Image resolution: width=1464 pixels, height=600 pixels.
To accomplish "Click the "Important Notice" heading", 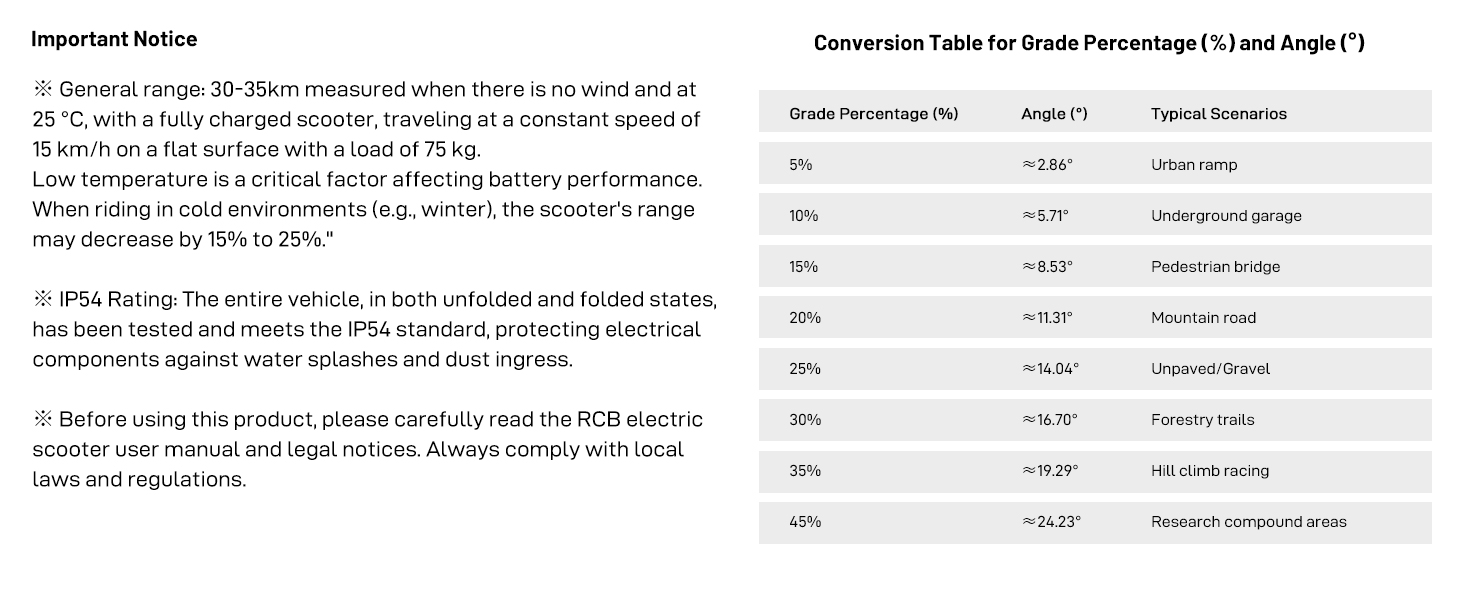I will click(x=114, y=39).
